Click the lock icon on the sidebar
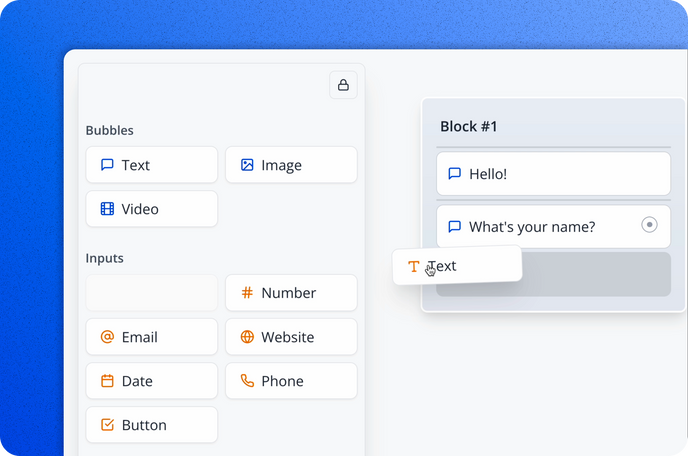This screenshot has width=688, height=456. (343, 85)
